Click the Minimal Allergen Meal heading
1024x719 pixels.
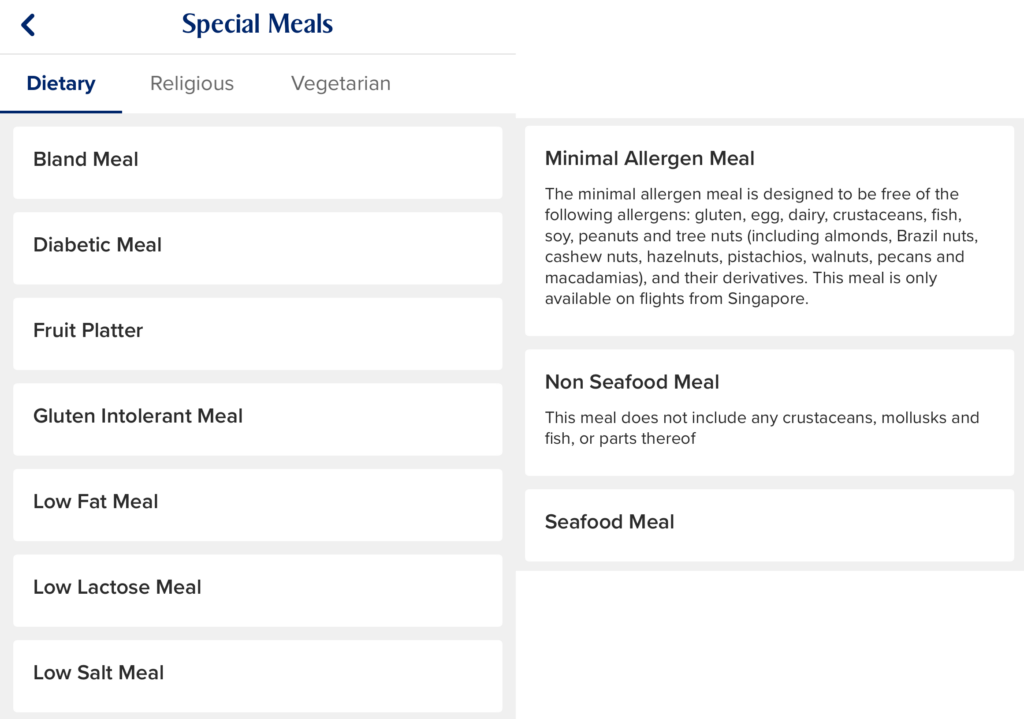click(649, 158)
